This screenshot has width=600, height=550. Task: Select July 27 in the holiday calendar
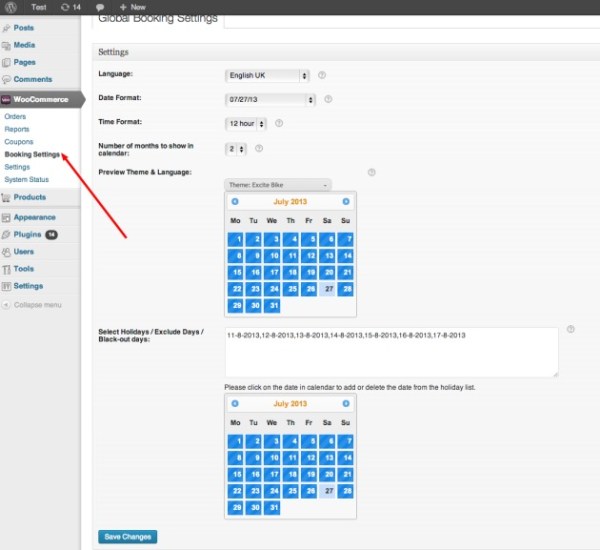(x=327, y=490)
